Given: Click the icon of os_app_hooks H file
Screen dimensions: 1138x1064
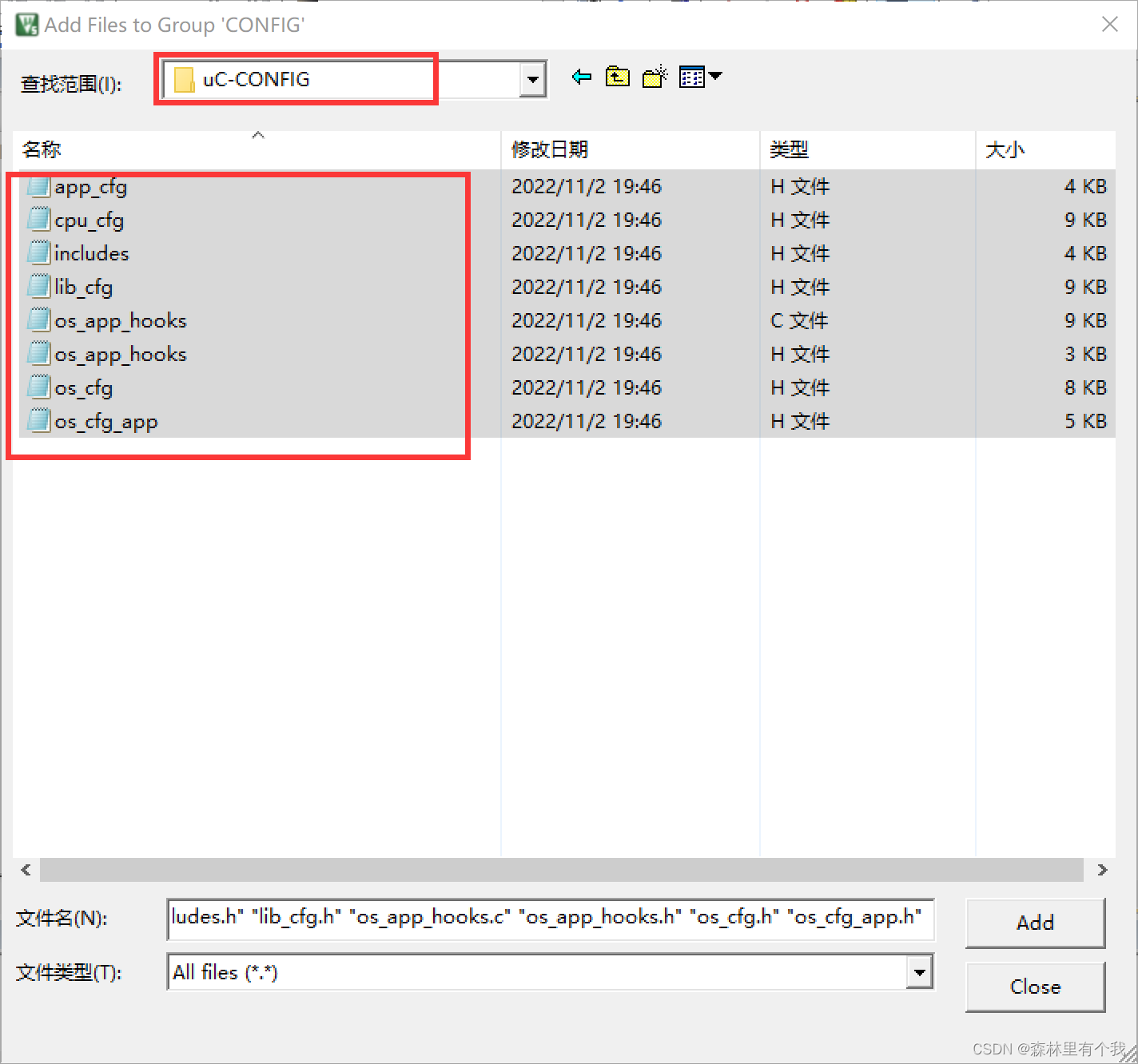Looking at the screenshot, I should [39, 354].
